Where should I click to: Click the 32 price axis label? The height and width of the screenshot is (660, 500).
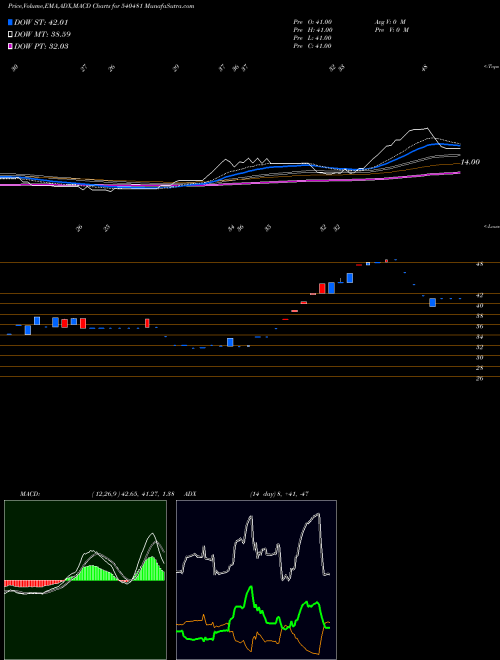[x=479, y=347]
